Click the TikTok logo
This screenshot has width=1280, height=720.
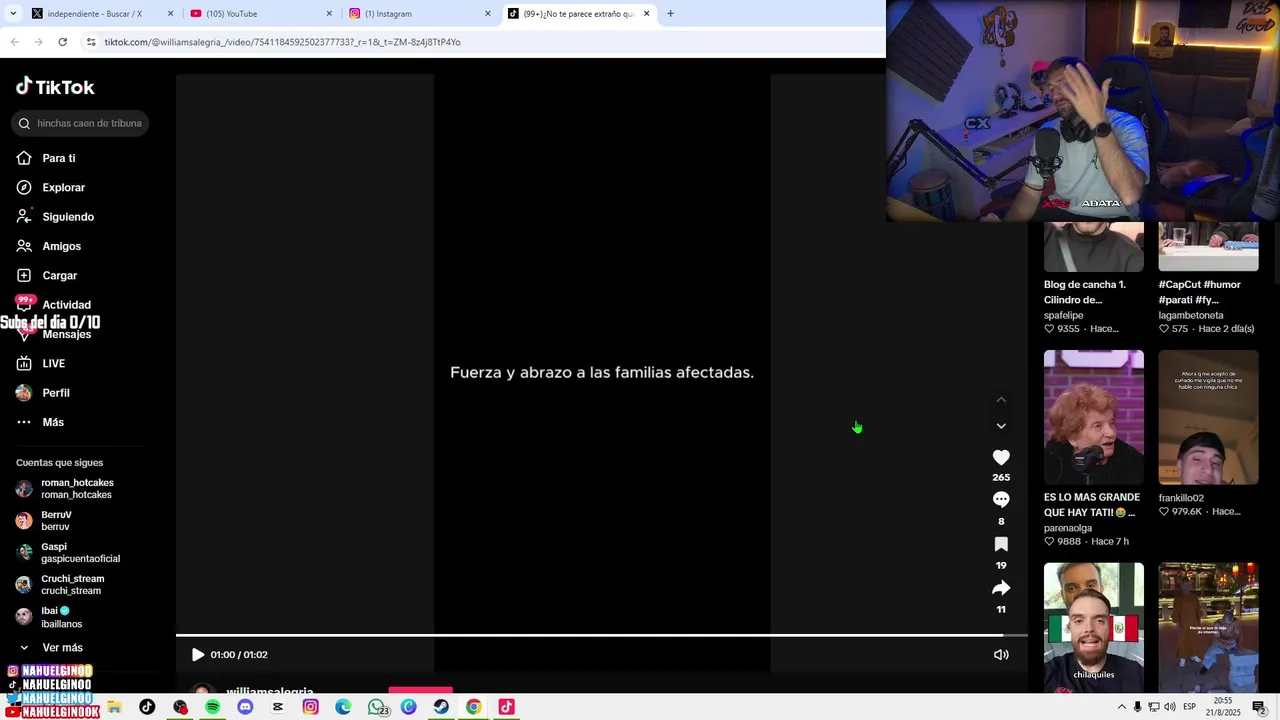(55, 87)
